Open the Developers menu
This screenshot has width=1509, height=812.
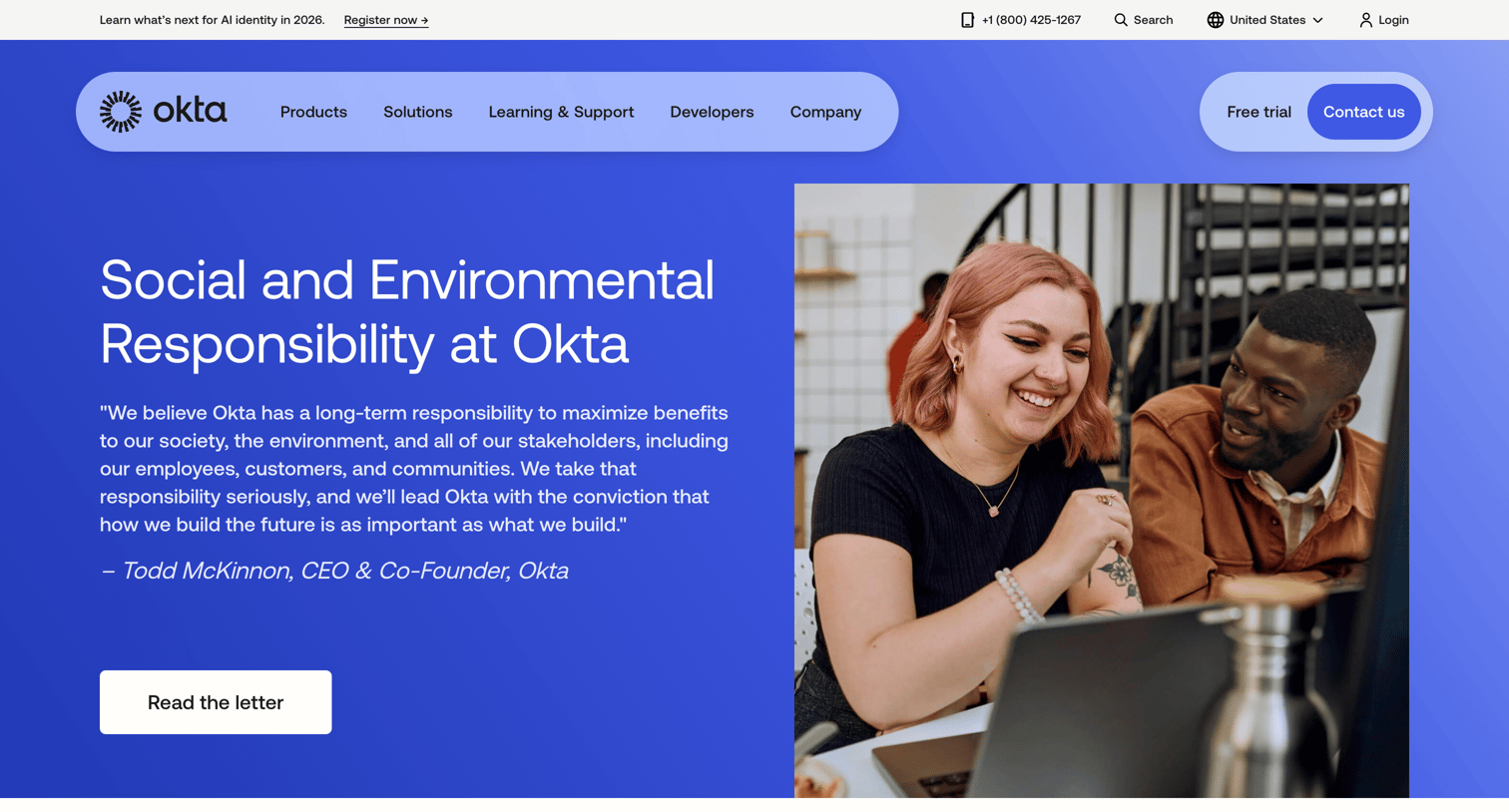coord(712,112)
